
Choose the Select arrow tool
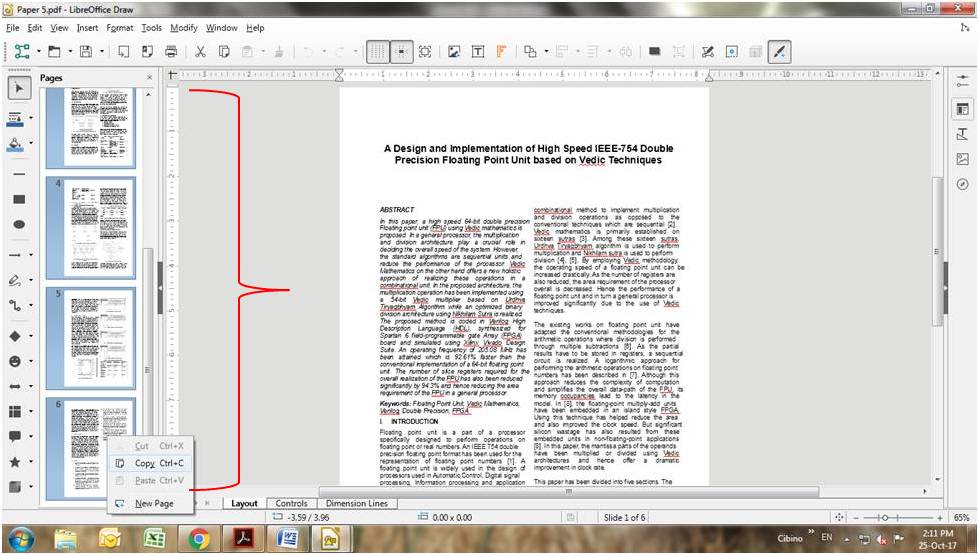click(x=19, y=88)
